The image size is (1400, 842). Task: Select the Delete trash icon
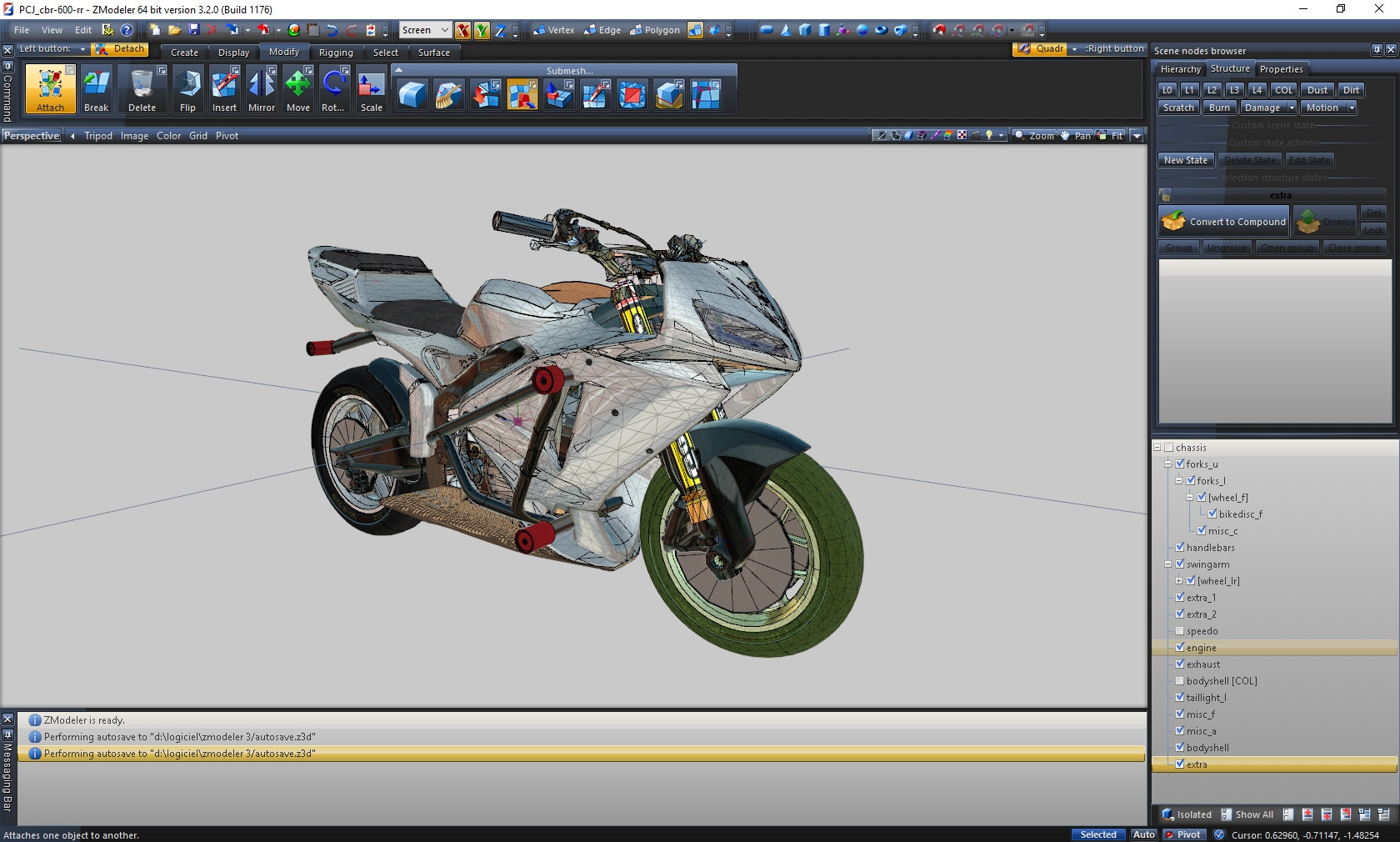(142, 88)
